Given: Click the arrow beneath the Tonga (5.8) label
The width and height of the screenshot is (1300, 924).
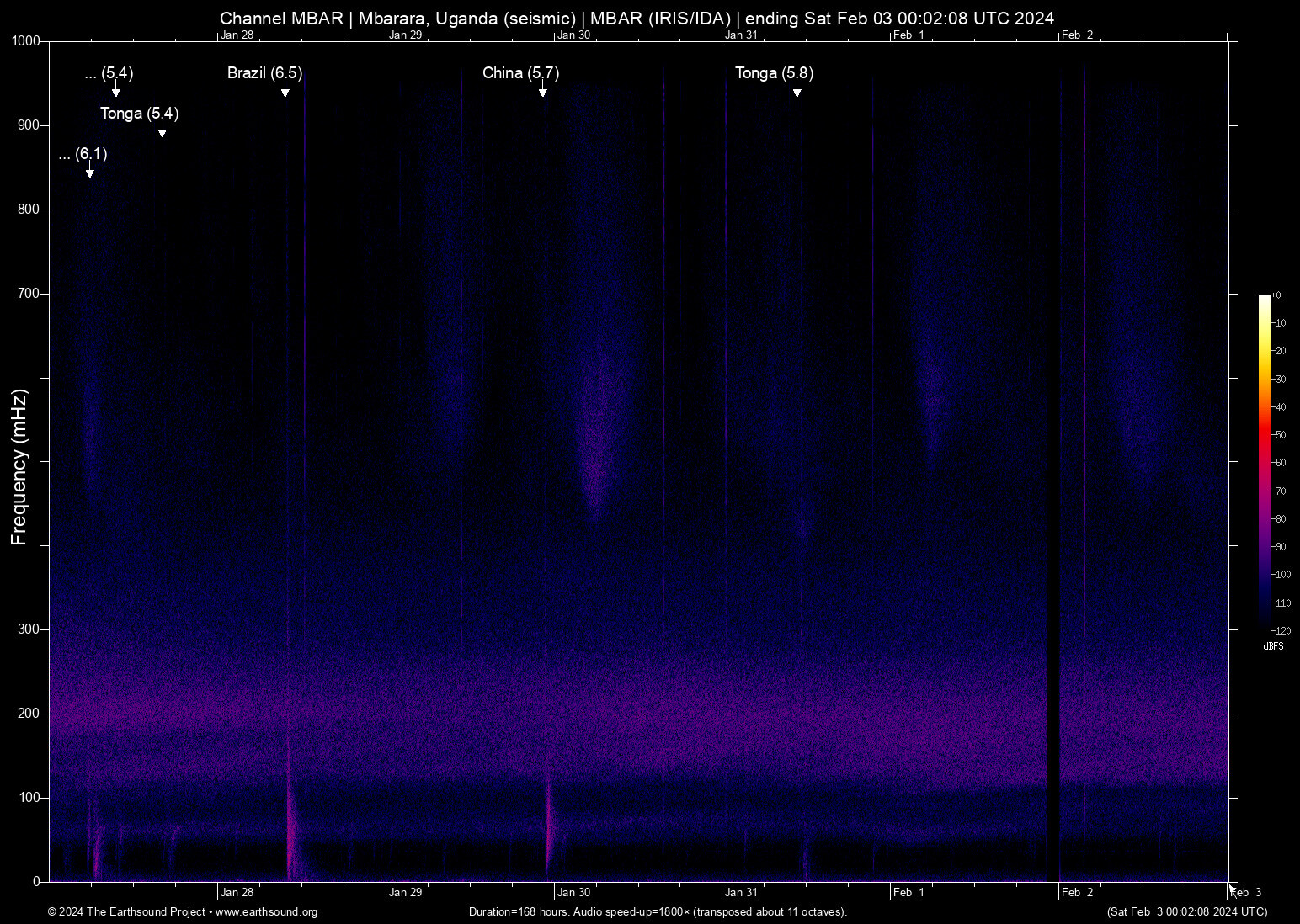Looking at the screenshot, I should click(x=797, y=92).
